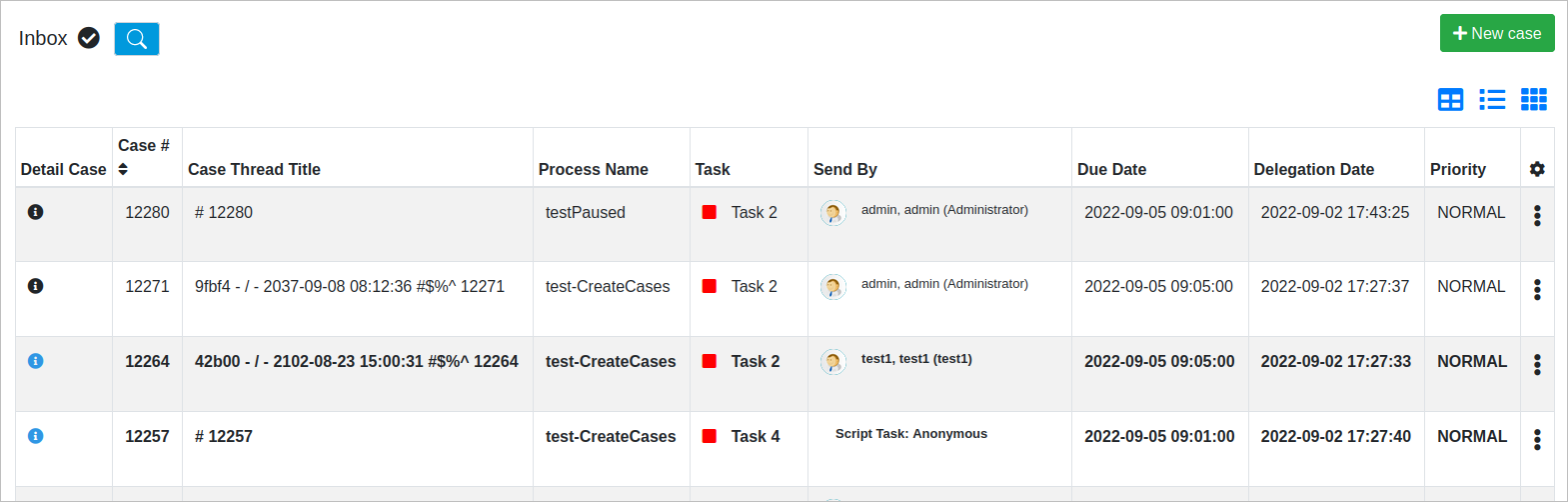Show detail info for case 12257
Screen dimensions: 1568x502
[x=36, y=436]
